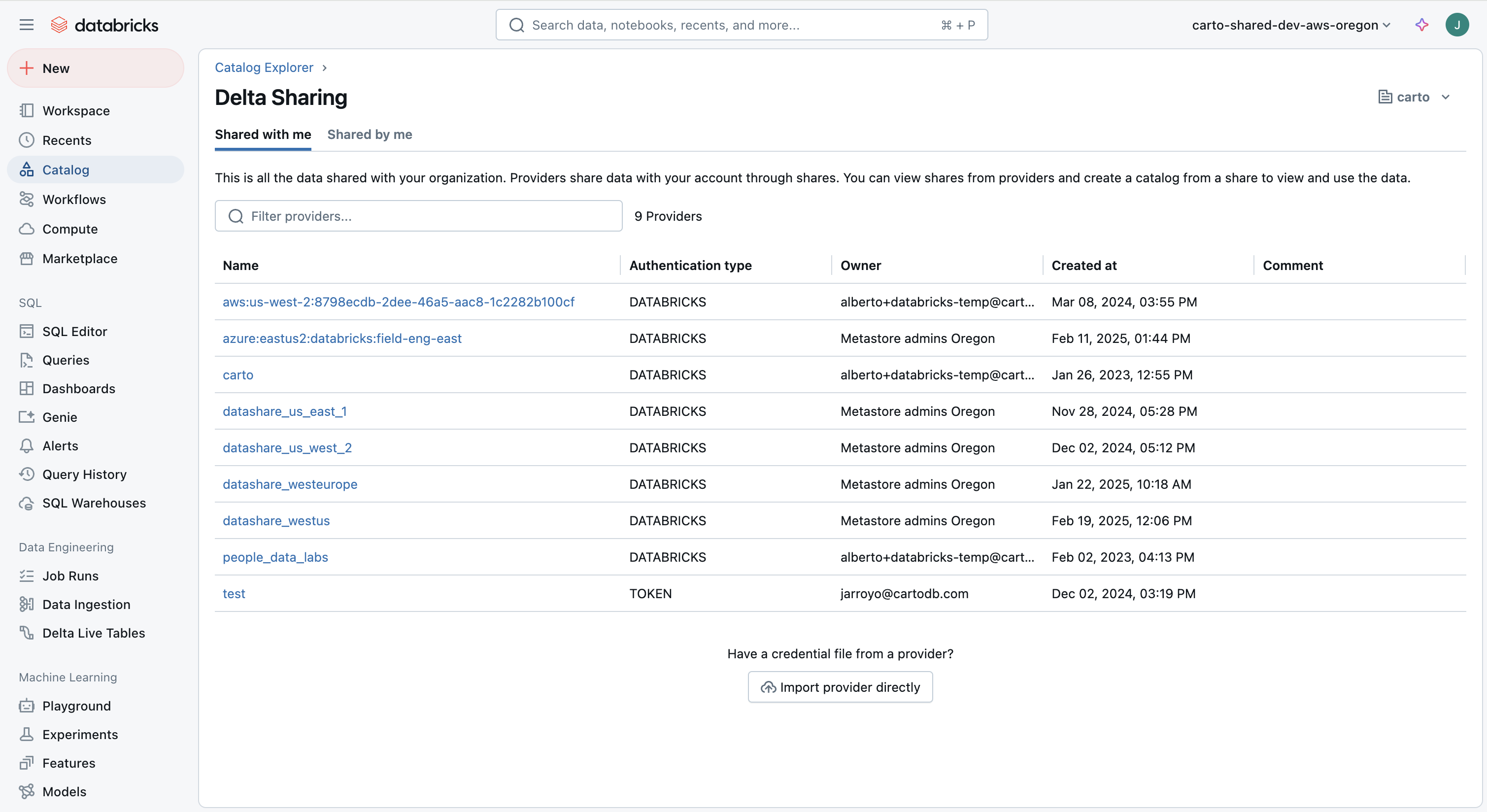Screen dimensions: 1487x812
Task: Go to Marketplace in sidebar
Action: tap(80, 259)
